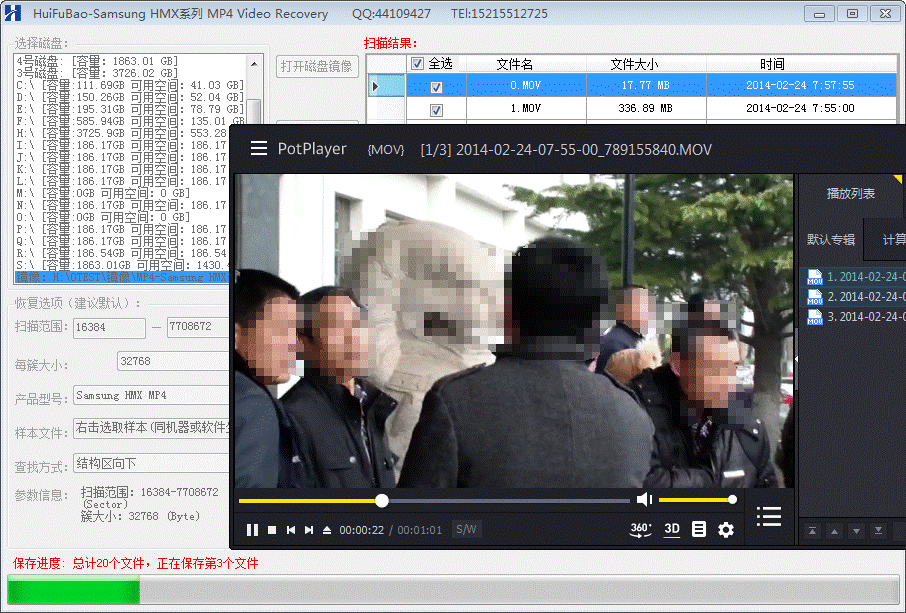
Task: Open the chapter/subtitle list icon
Action: point(699,529)
